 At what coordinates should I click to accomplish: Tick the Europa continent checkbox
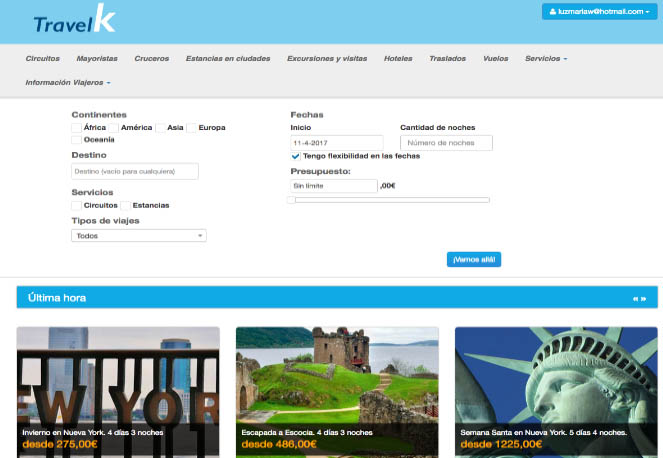pyautogui.click(x=192, y=128)
